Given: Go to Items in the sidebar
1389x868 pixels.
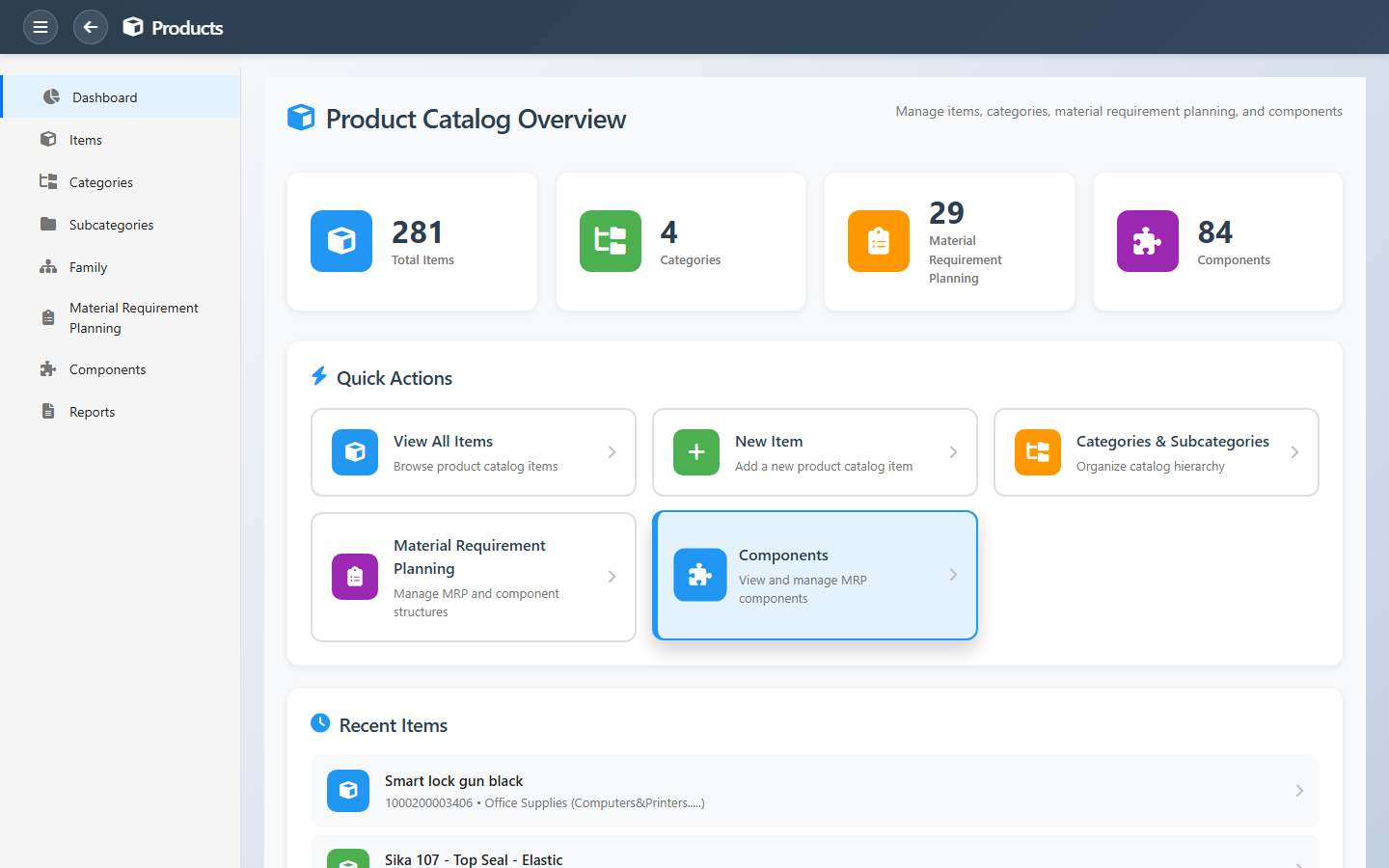Looking at the screenshot, I should click(86, 140).
